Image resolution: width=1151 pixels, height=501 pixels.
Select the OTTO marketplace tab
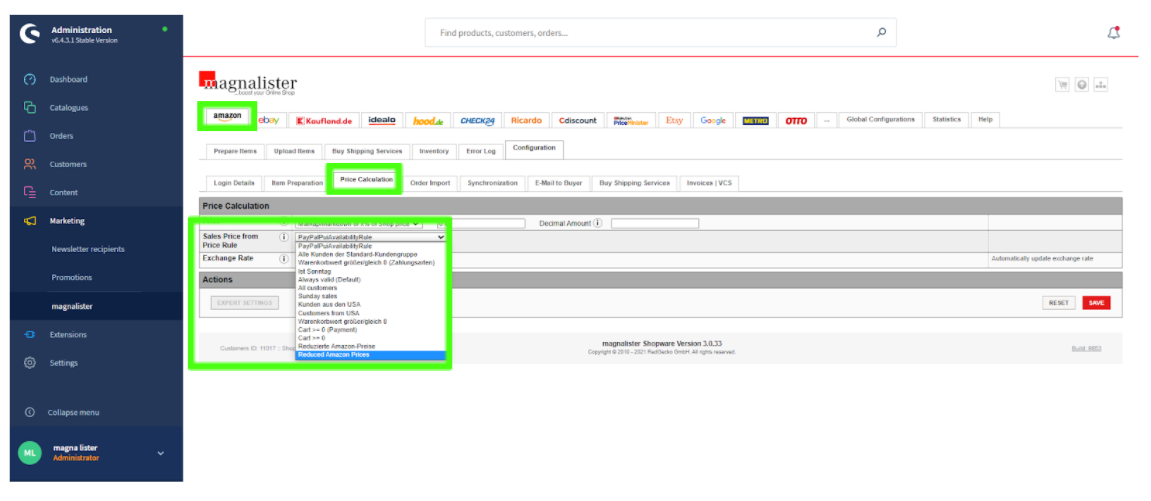(796, 120)
